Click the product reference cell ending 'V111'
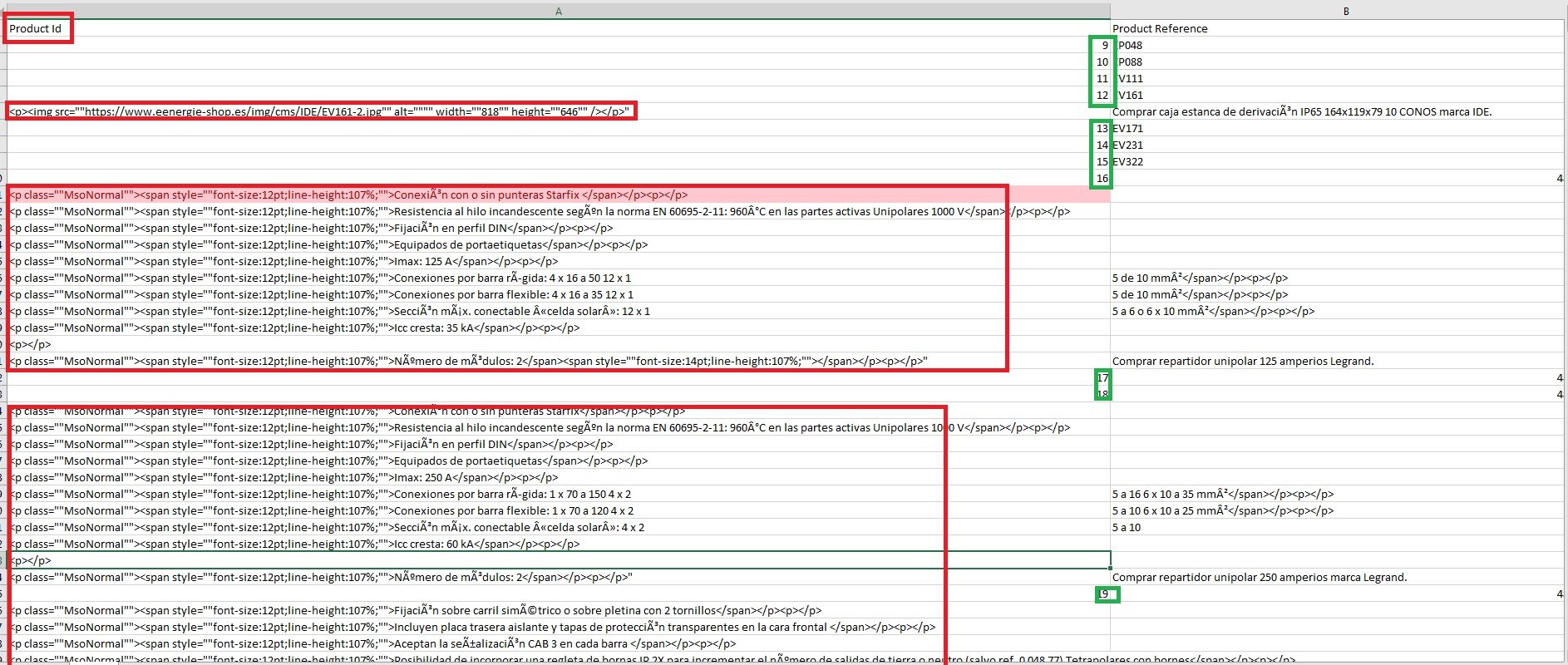1568x665 pixels. (1338, 78)
